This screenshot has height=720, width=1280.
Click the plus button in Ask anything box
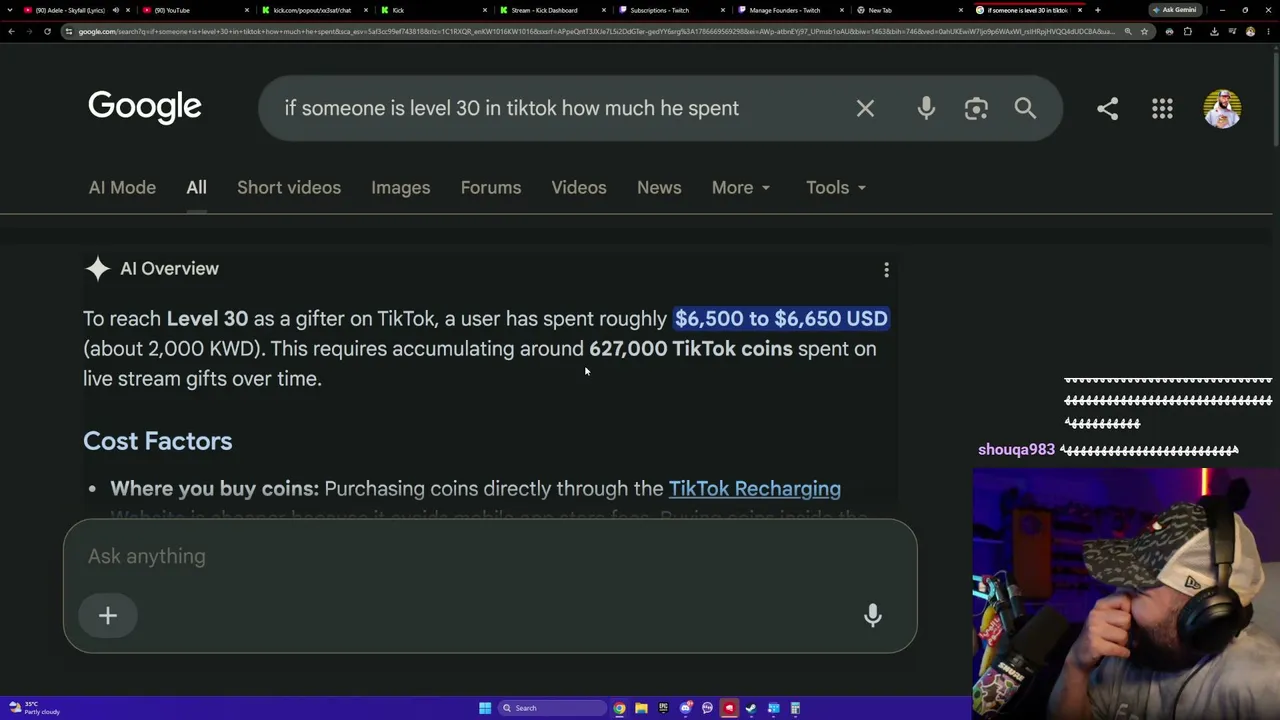pos(108,616)
